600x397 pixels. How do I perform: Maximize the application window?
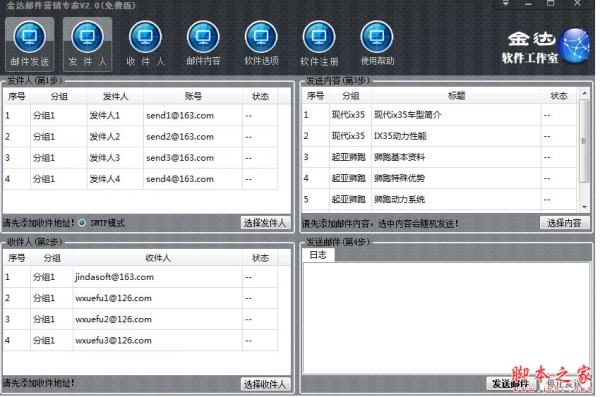(x=550, y=3)
